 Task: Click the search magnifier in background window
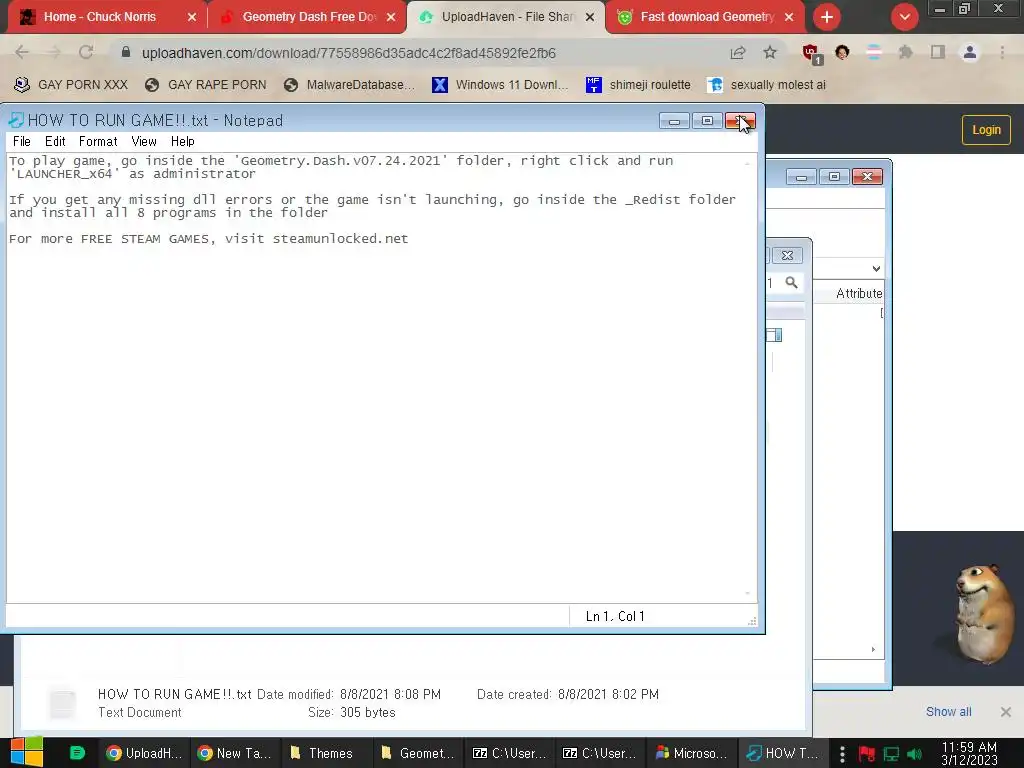click(x=792, y=283)
